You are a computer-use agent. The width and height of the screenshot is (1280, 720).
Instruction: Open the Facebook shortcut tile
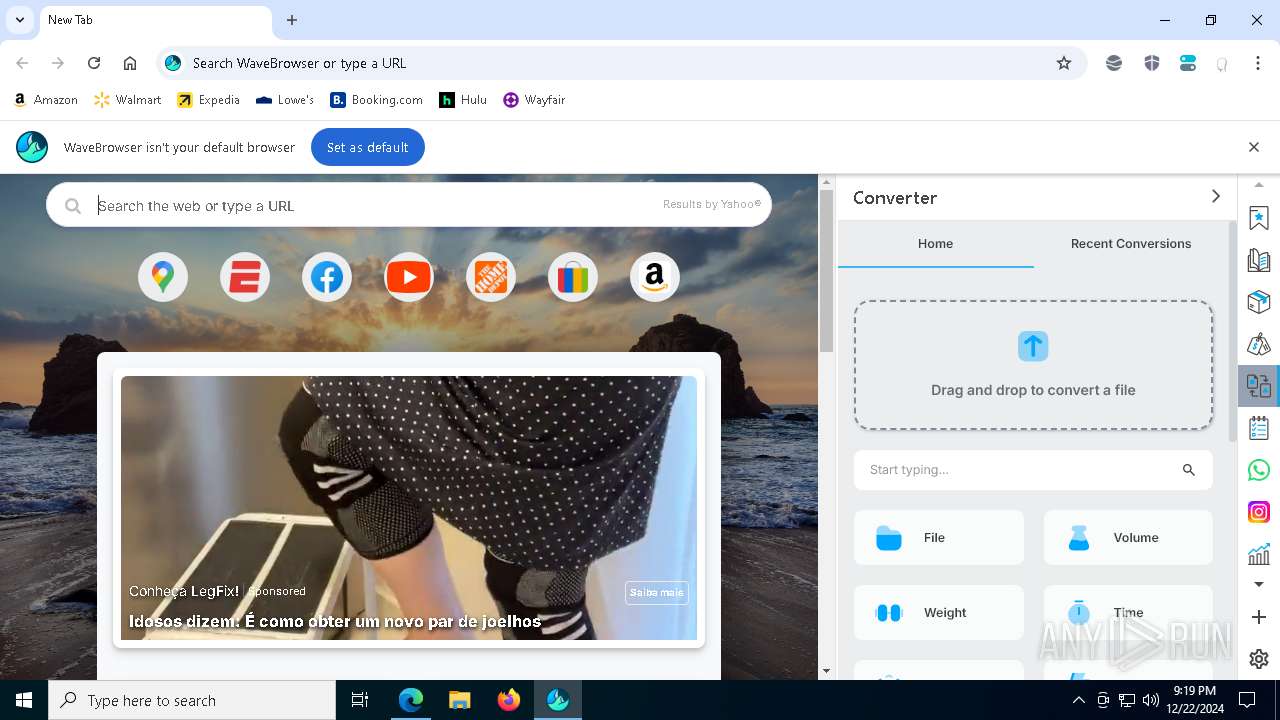click(327, 277)
